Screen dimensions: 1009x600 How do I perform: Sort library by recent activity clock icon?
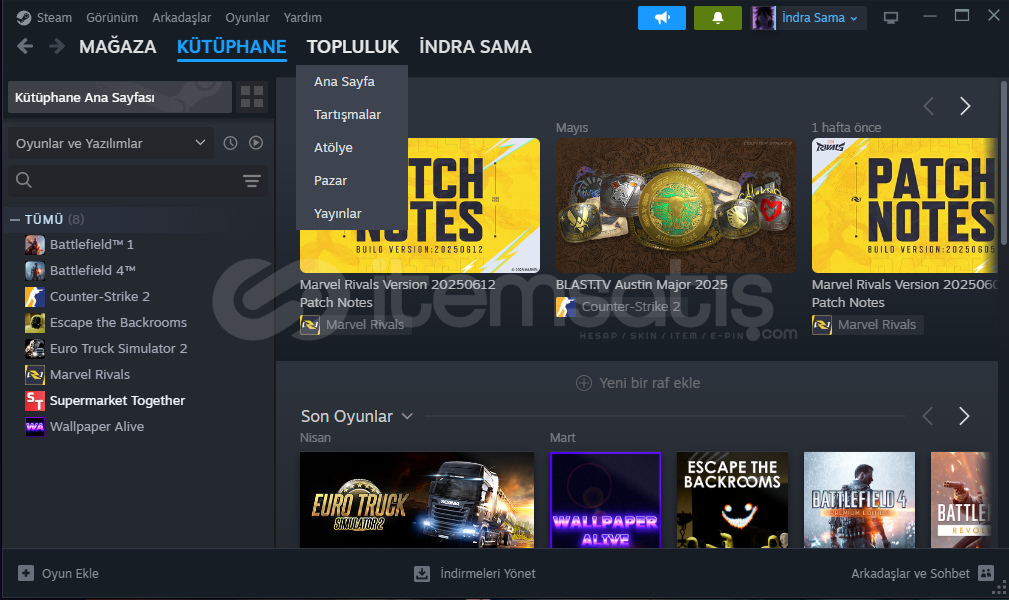tap(230, 143)
